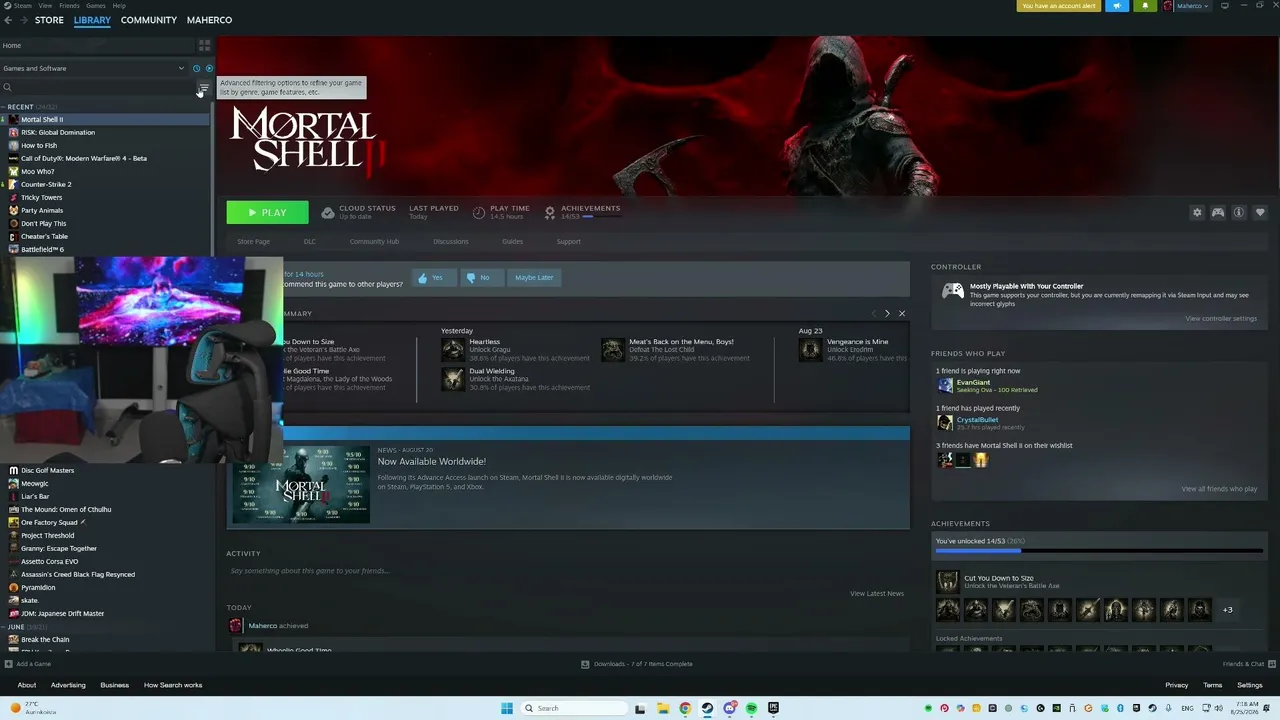The width and height of the screenshot is (1280, 720).
Task: Open controller layout icon for Mortal Shell II
Action: pyautogui.click(x=1218, y=212)
